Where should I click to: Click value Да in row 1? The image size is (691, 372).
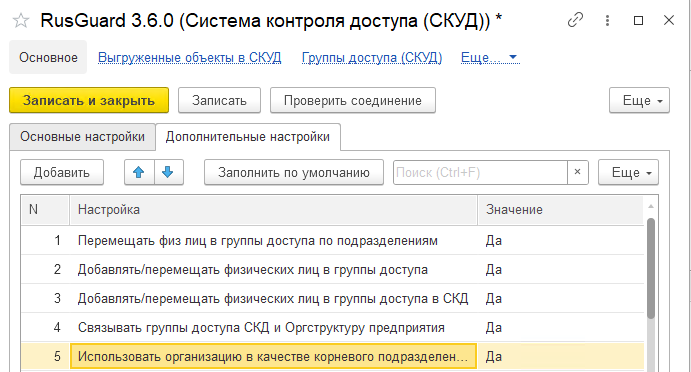494,241
